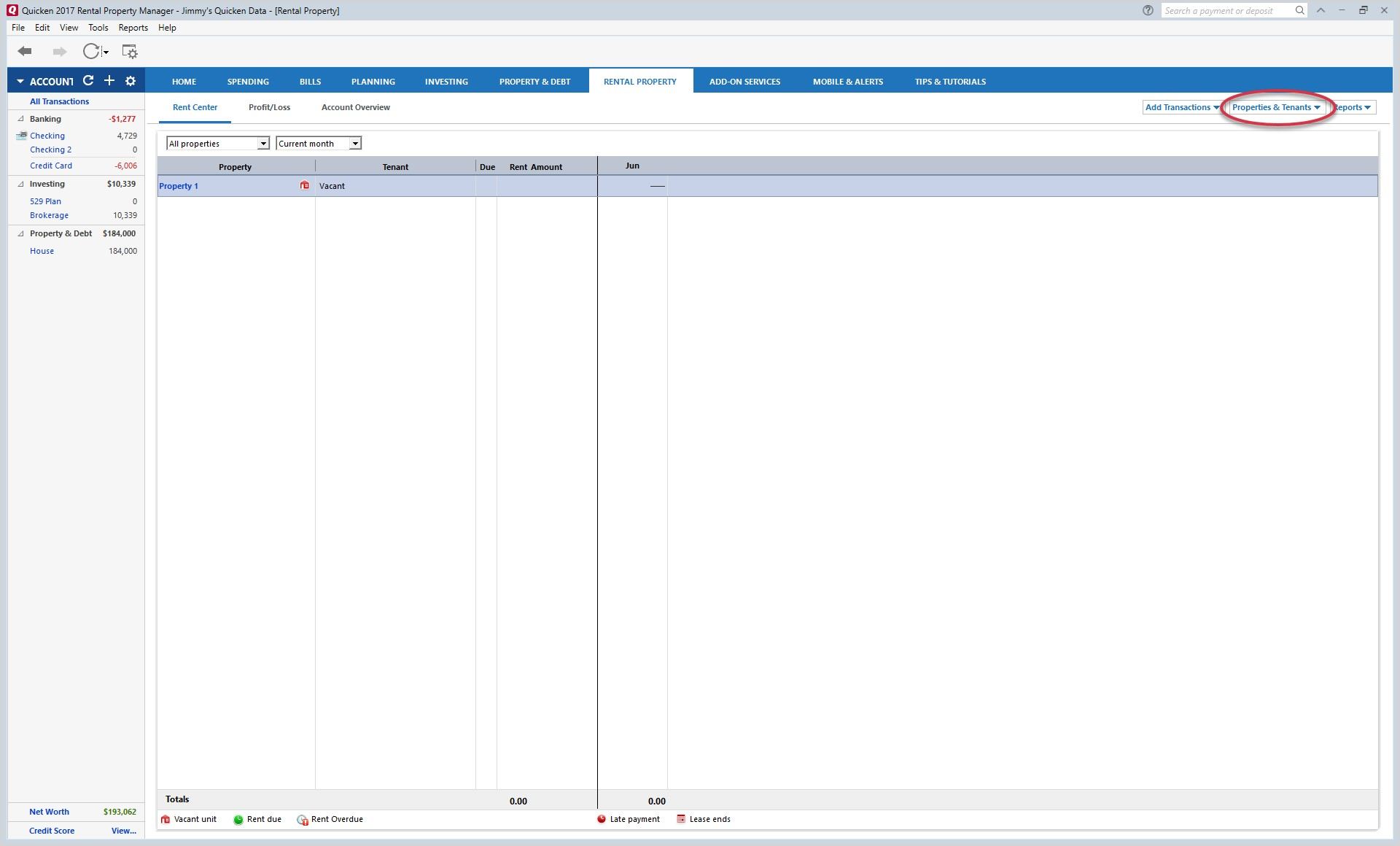Open the Tools menu
1400x846 pixels.
click(x=98, y=28)
